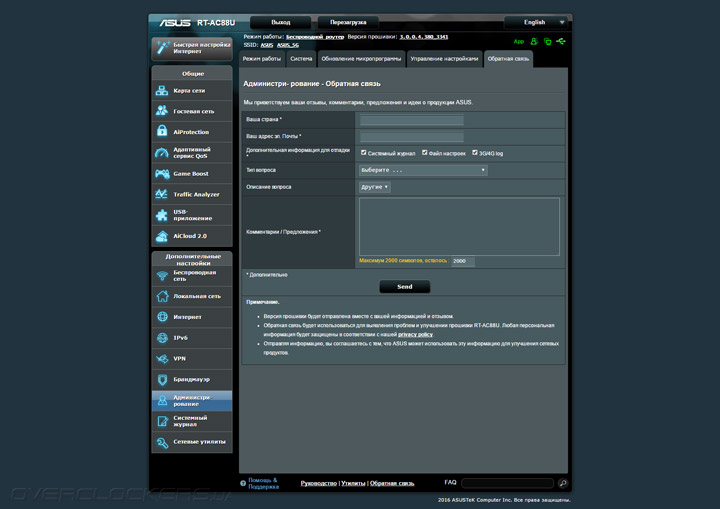Open Quick Internet Setup wand icon

tap(163, 47)
